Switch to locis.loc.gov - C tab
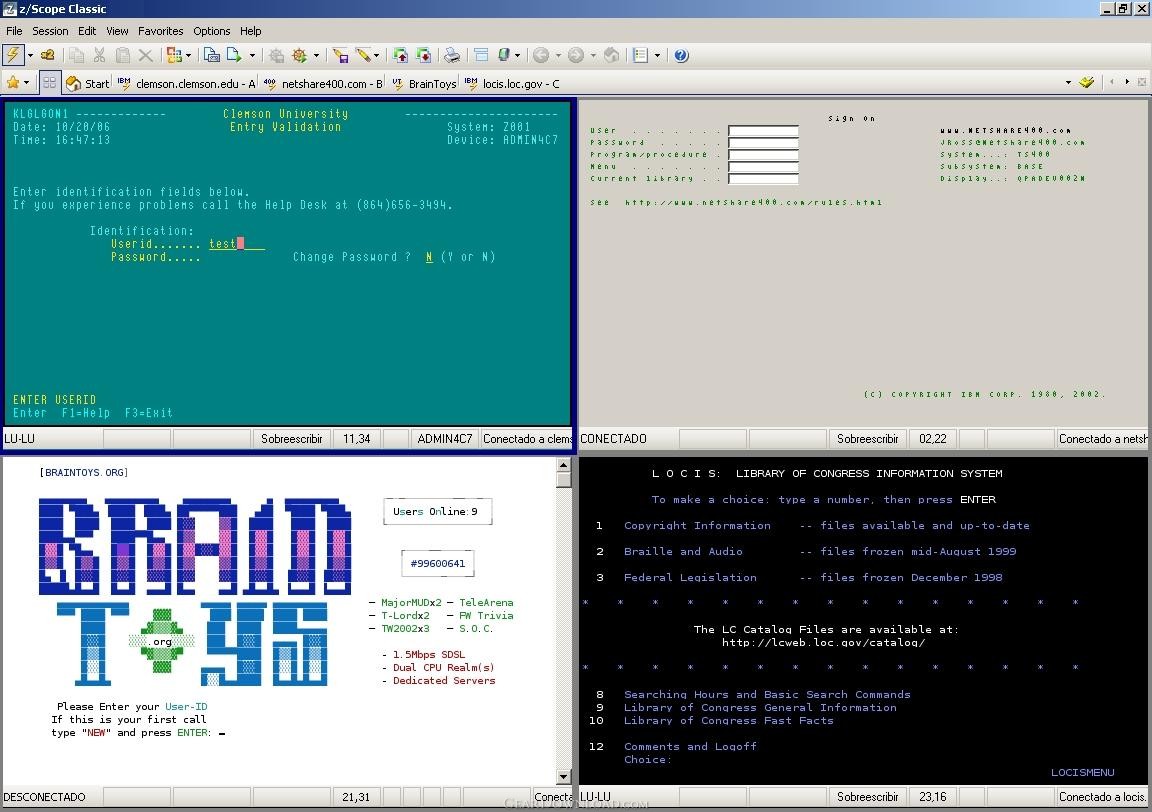Viewport: 1152px width, 812px height. [x=512, y=84]
